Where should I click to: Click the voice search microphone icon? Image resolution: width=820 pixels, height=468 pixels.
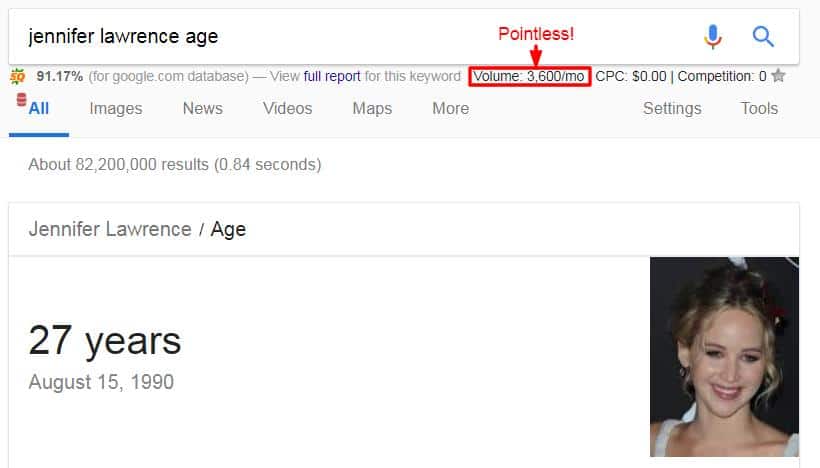pyautogui.click(x=712, y=37)
